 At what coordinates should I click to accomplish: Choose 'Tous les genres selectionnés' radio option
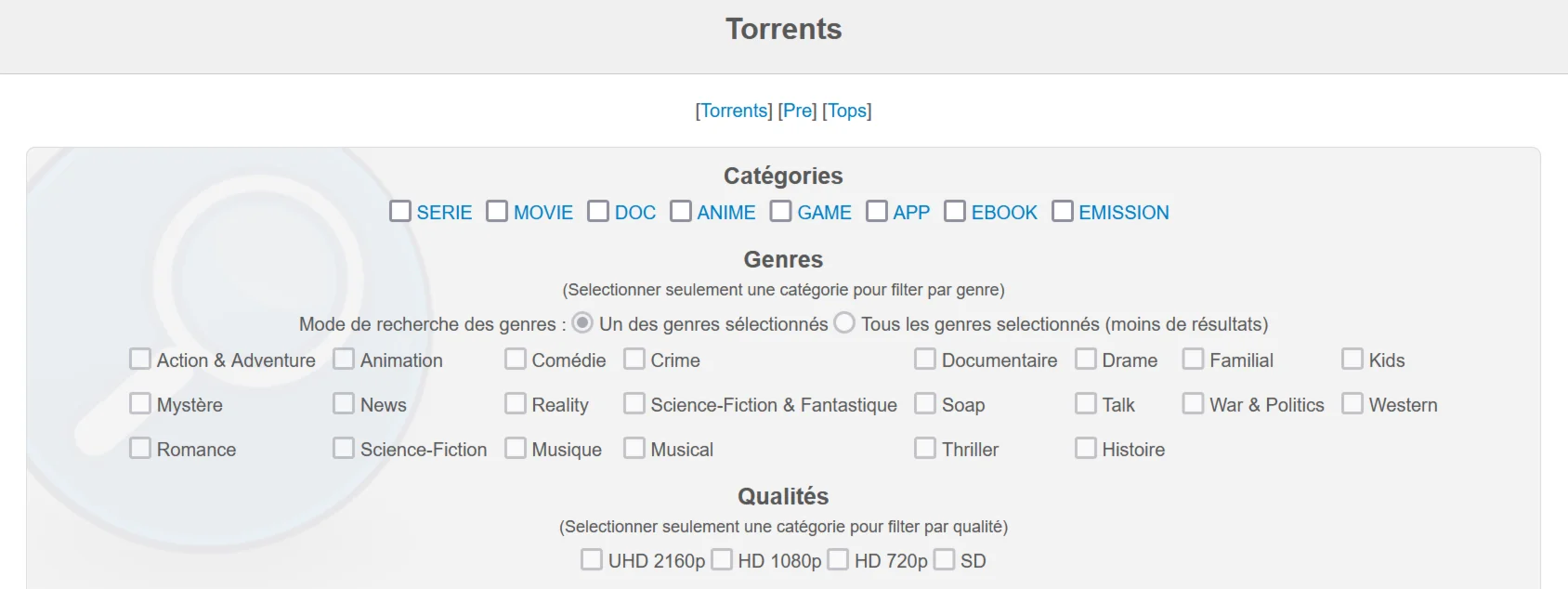(x=844, y=323)
